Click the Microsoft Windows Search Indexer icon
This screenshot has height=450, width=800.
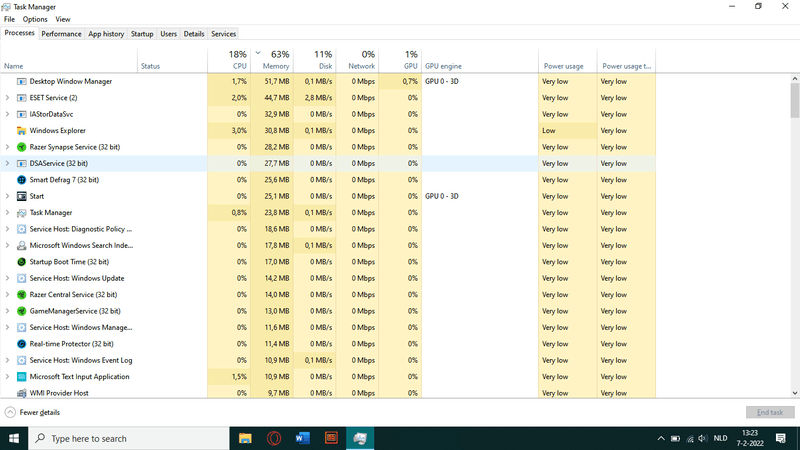point(21,245)
